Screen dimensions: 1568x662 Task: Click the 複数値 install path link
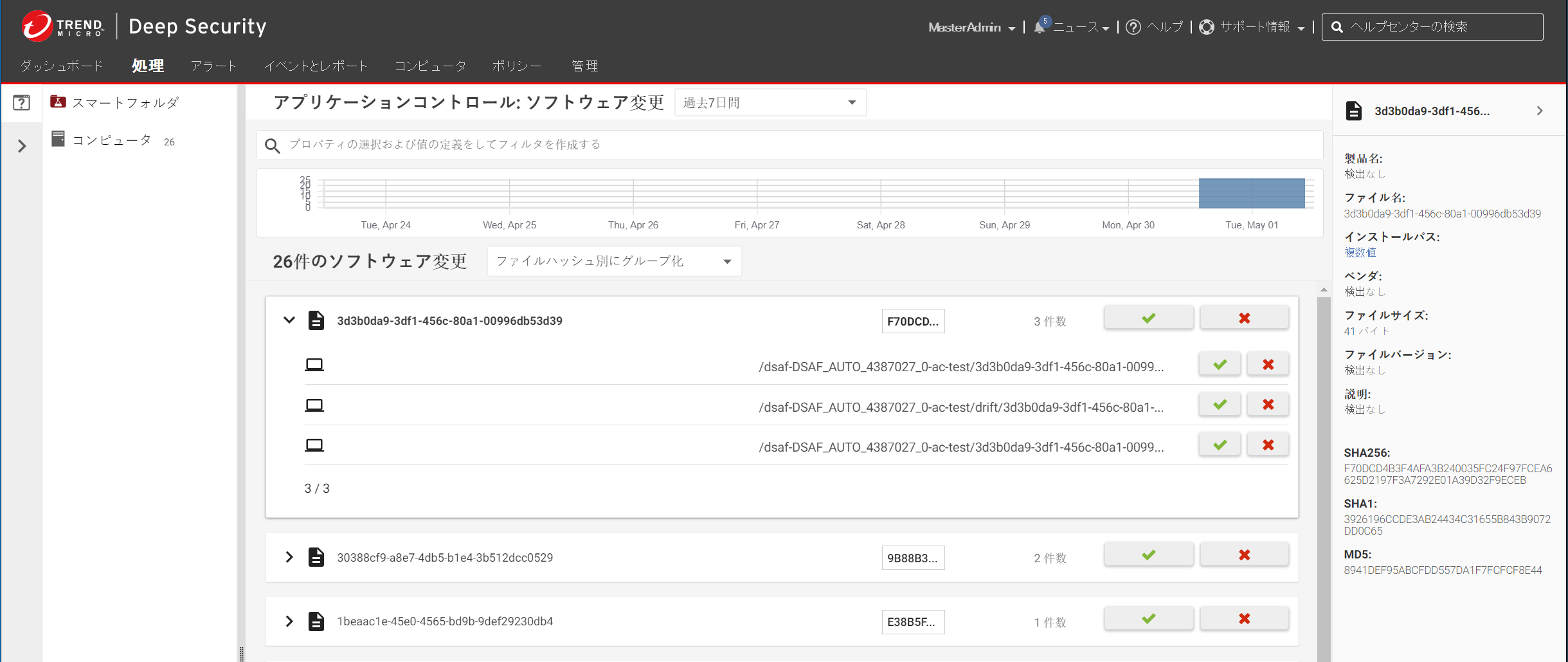1360,252
